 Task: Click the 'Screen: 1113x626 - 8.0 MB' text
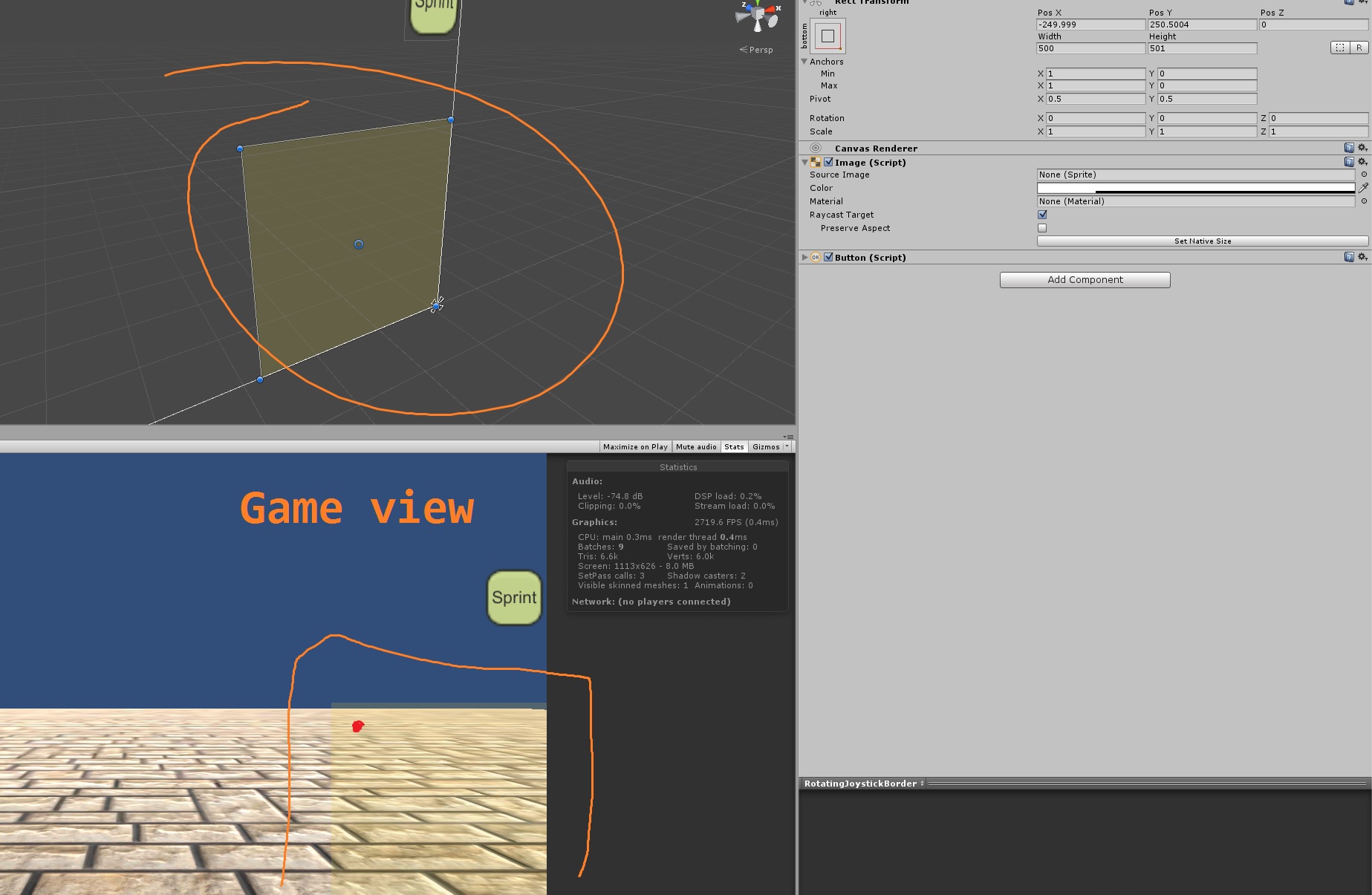636,566
